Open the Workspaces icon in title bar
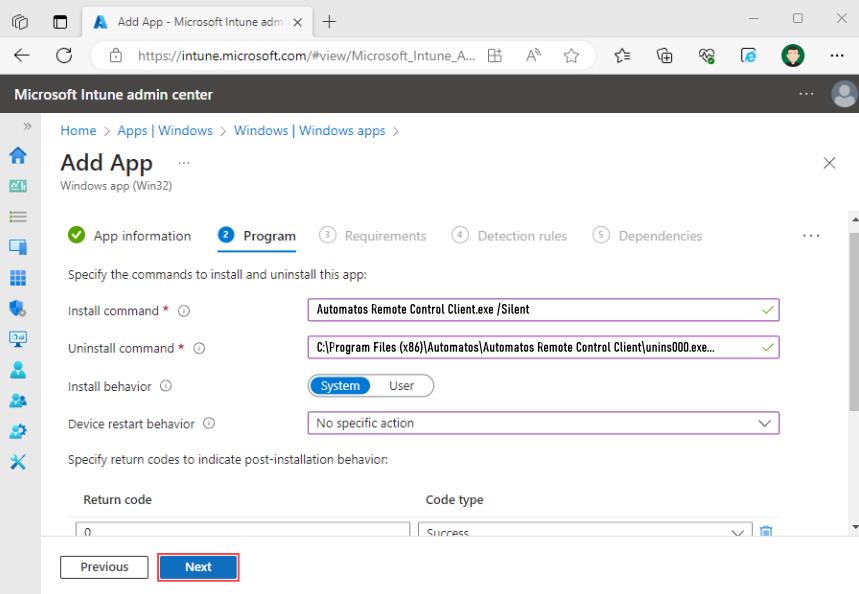The image size is (859, 594). [20, 22]
